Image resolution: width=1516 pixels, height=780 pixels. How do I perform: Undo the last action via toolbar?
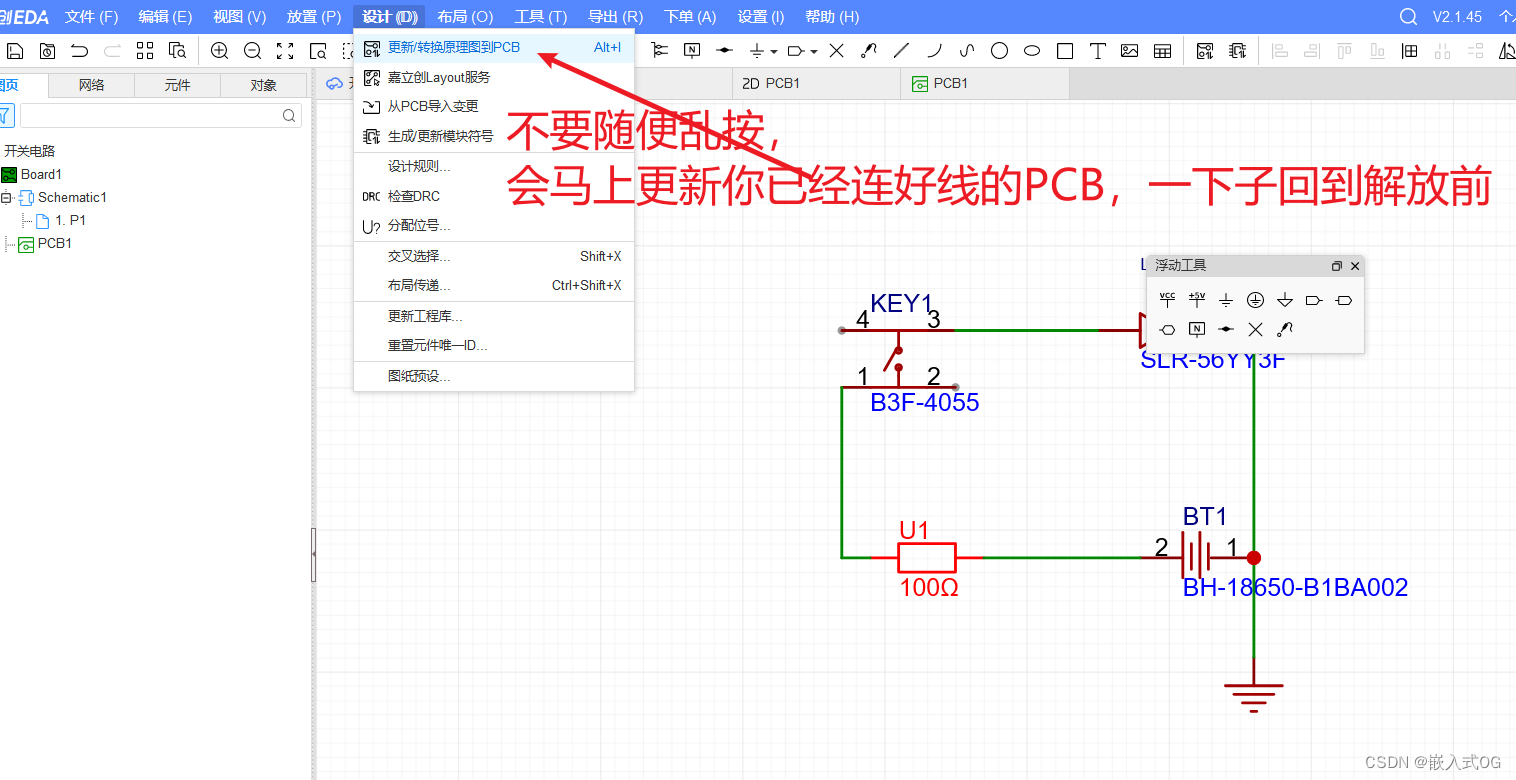click(79, 51)
